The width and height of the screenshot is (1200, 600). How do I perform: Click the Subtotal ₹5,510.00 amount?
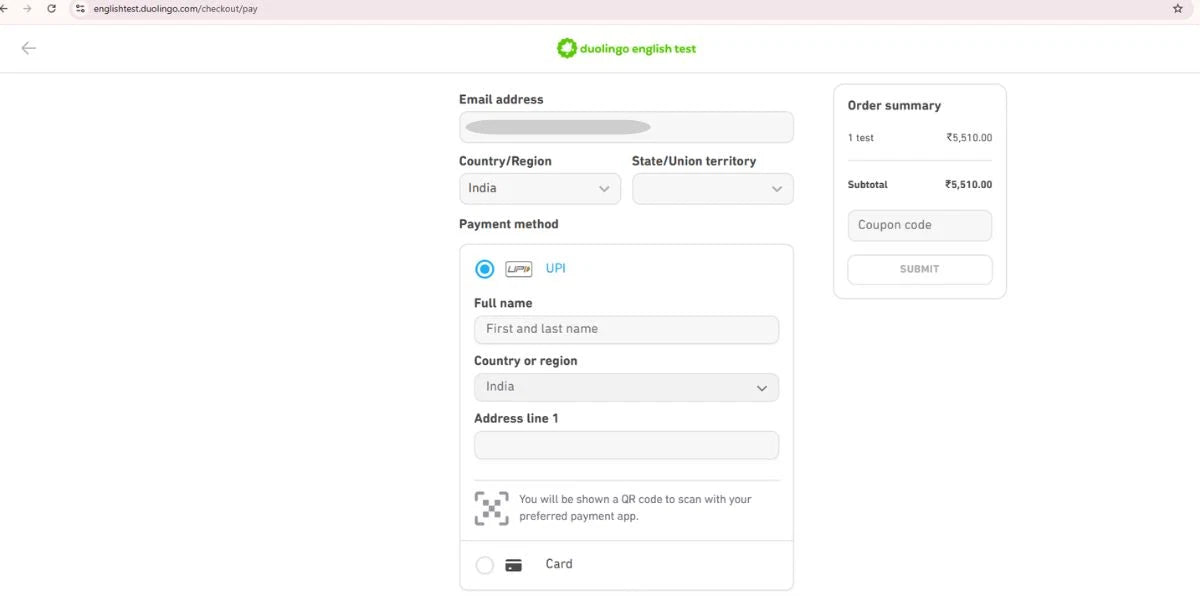(969, 185)
